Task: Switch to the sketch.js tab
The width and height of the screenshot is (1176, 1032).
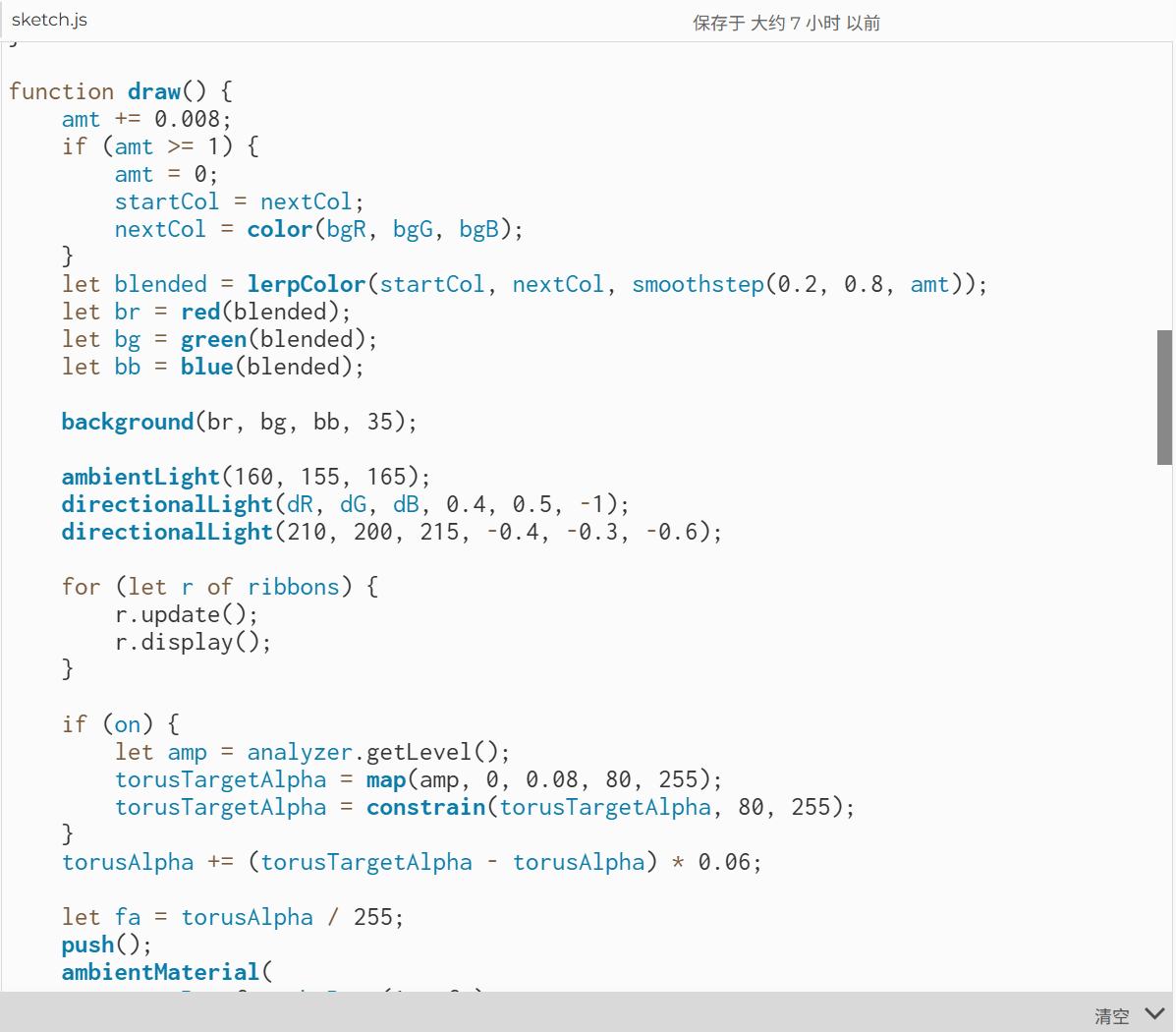Action: click(x=49, y=19)
